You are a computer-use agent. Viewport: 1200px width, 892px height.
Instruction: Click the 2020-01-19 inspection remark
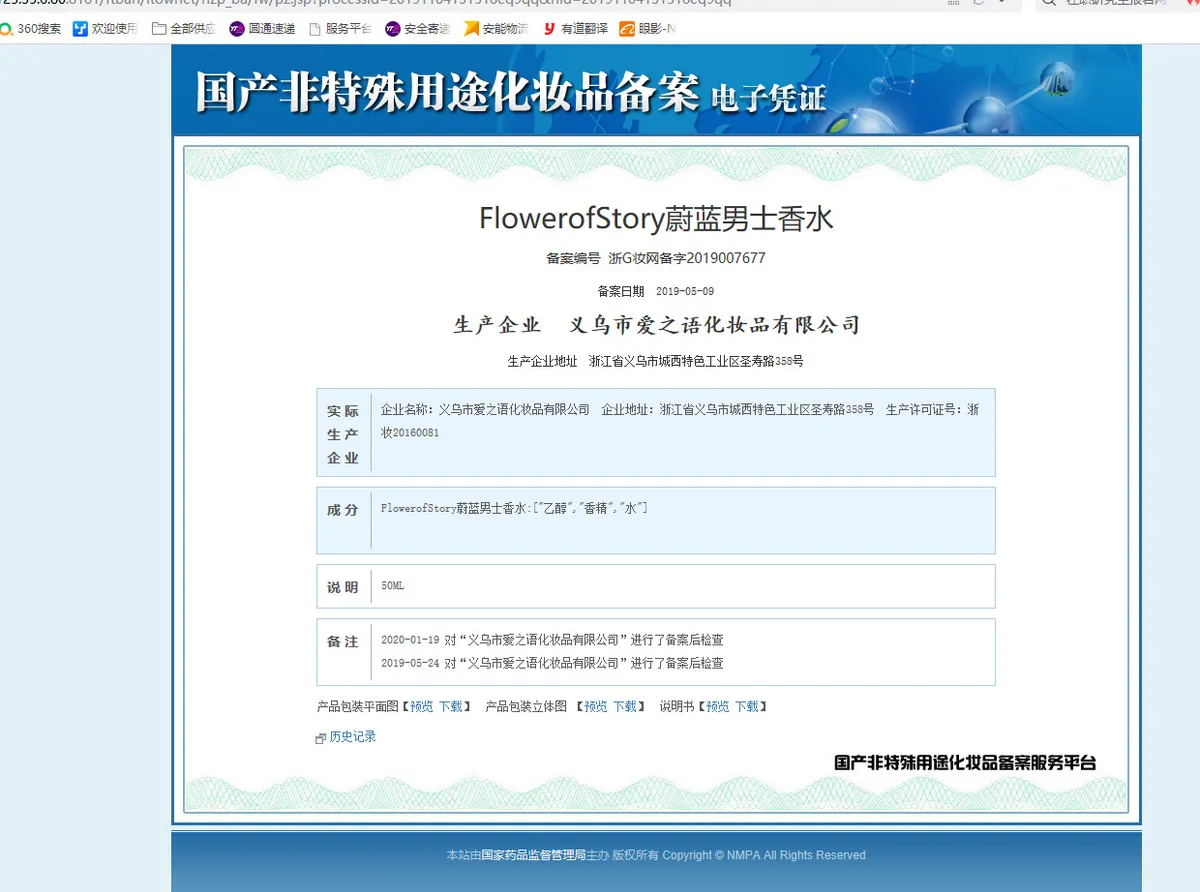coord(552,640)
